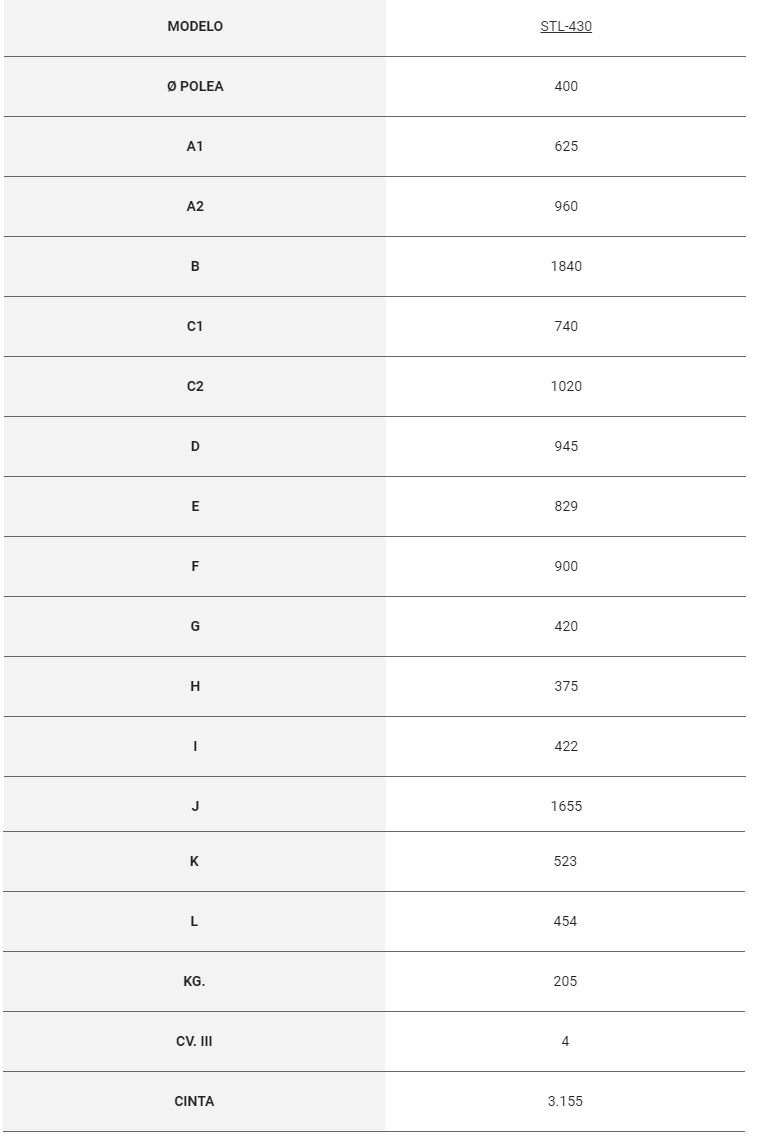The image size is (757, 1148).
Task: Click the B dimension value 1840
Action: (x=565, y=267)
